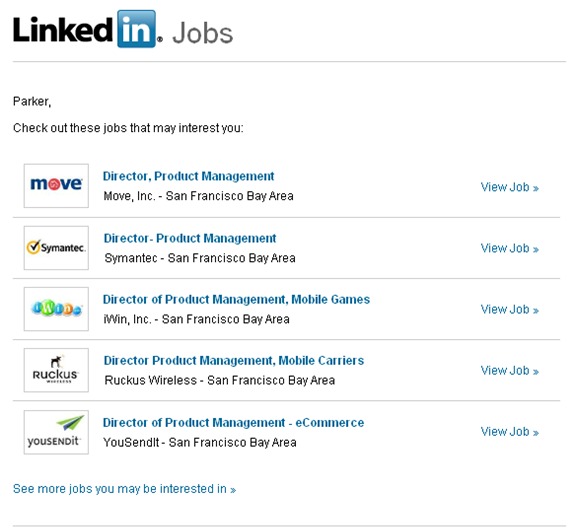View Job for Move, Inc. listing
The width and height of the screenshot is (576, 532).
[x=510, y=187]
